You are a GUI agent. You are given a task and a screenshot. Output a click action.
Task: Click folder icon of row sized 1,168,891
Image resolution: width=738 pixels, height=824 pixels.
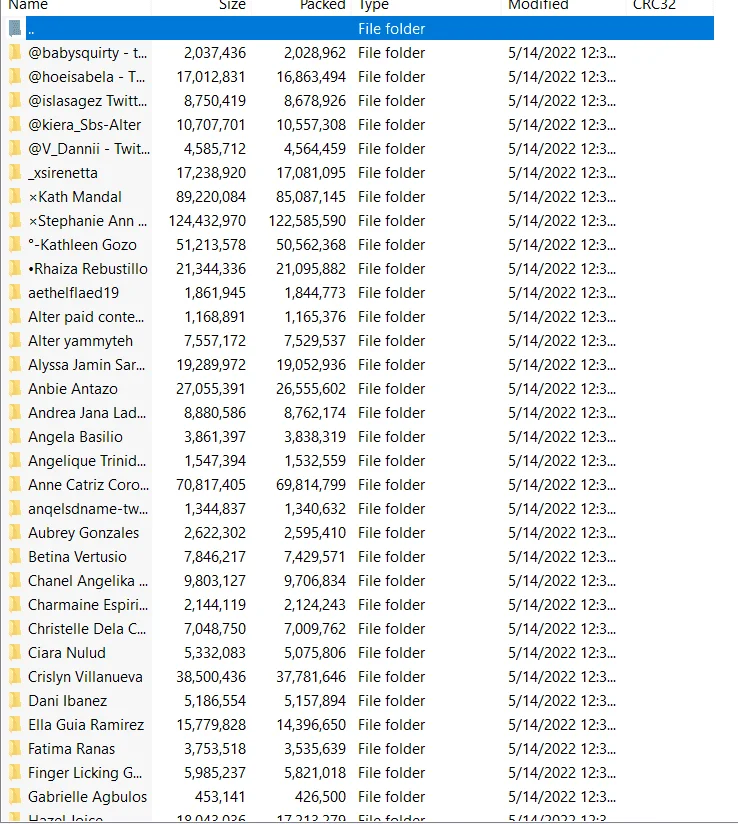coord(15,317)
